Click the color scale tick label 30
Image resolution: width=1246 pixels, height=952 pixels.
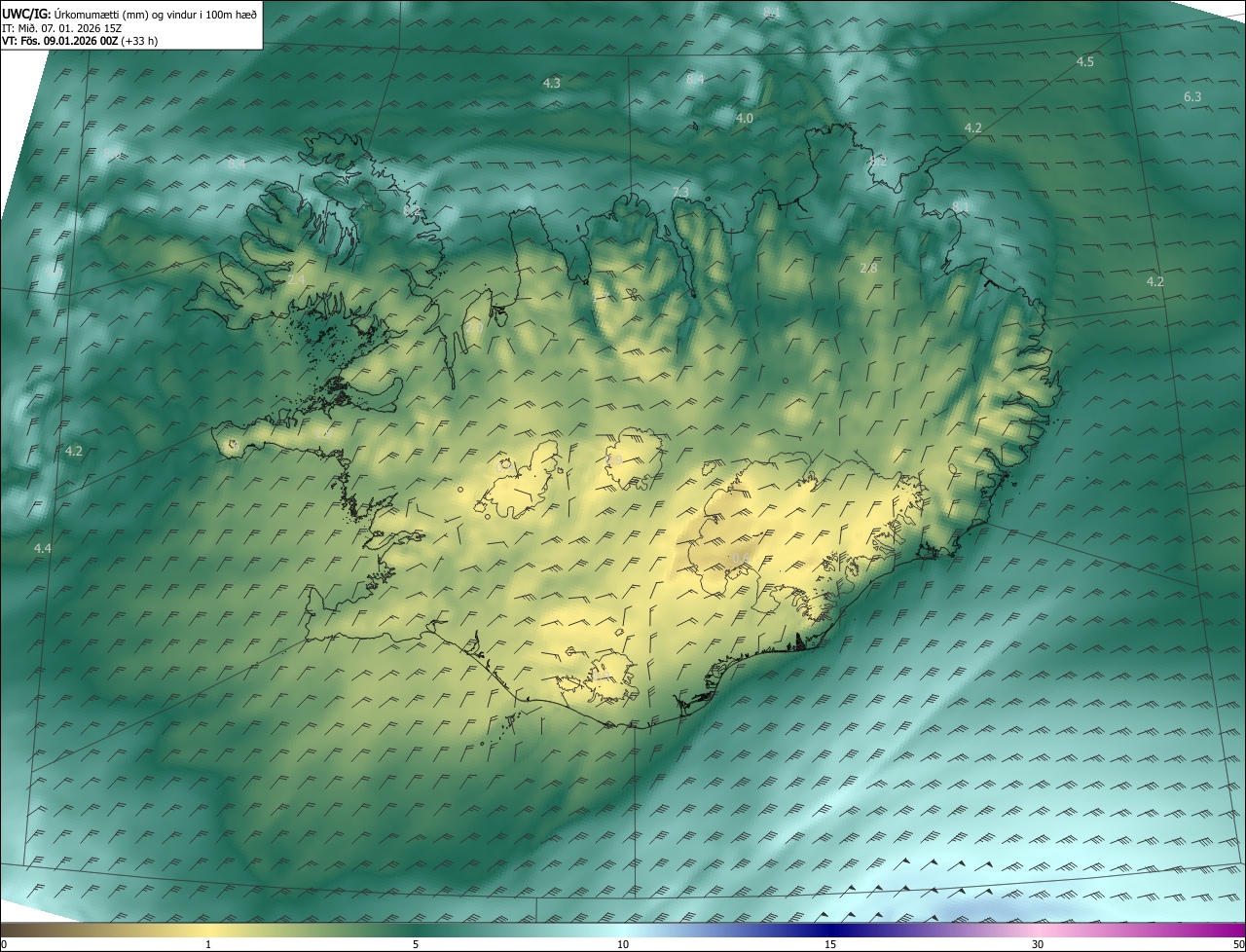[x=1038, y=944]
